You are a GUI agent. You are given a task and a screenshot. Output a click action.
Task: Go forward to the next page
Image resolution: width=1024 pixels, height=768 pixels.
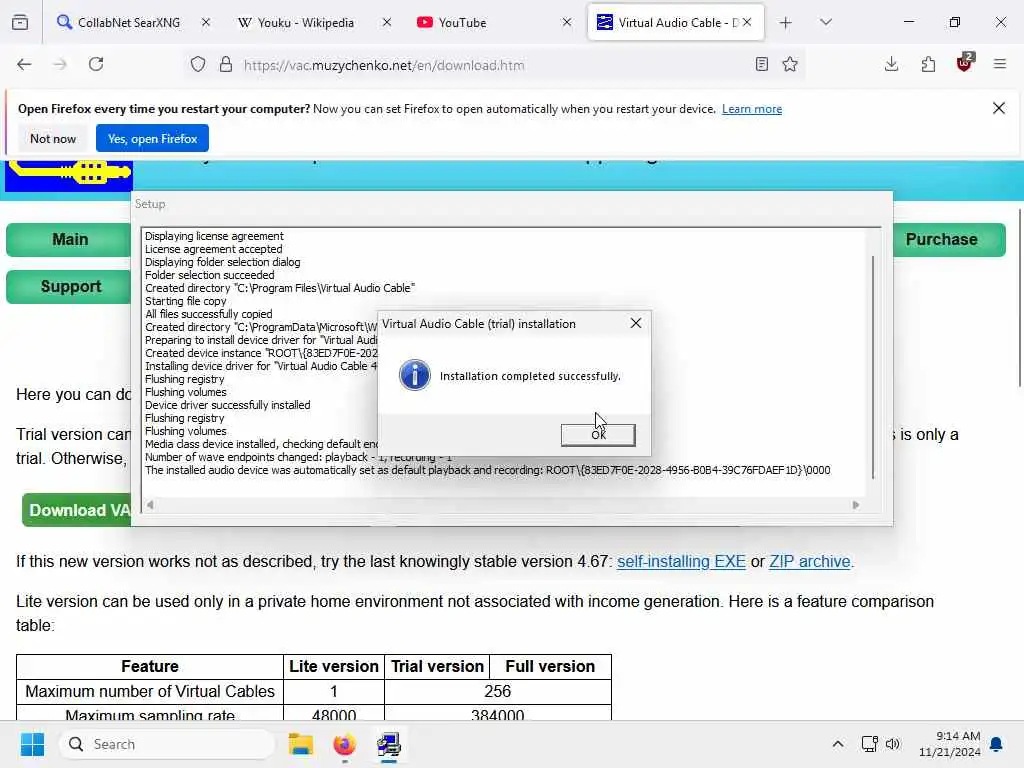[x=60, y=64]
